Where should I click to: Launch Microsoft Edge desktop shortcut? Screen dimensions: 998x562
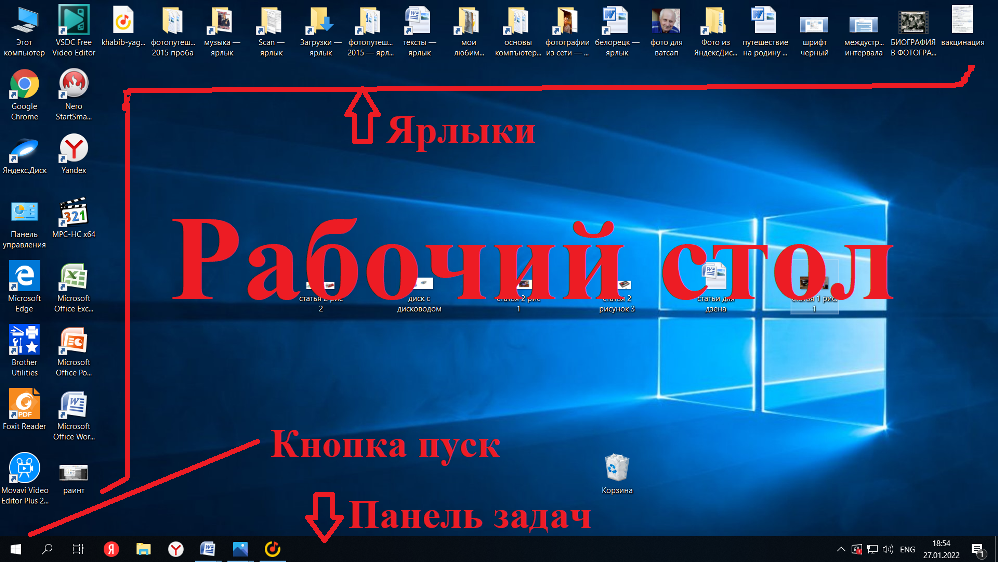click(x=24, y=286)
